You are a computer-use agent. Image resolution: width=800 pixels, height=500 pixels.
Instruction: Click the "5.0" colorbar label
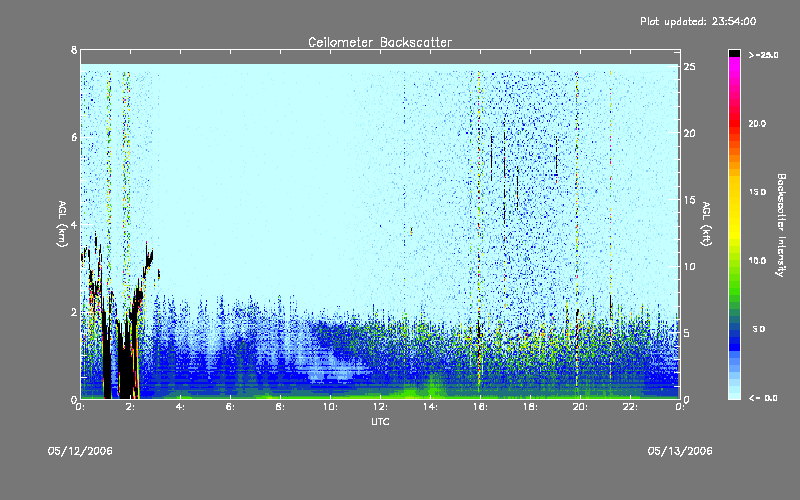coord(759,329)
